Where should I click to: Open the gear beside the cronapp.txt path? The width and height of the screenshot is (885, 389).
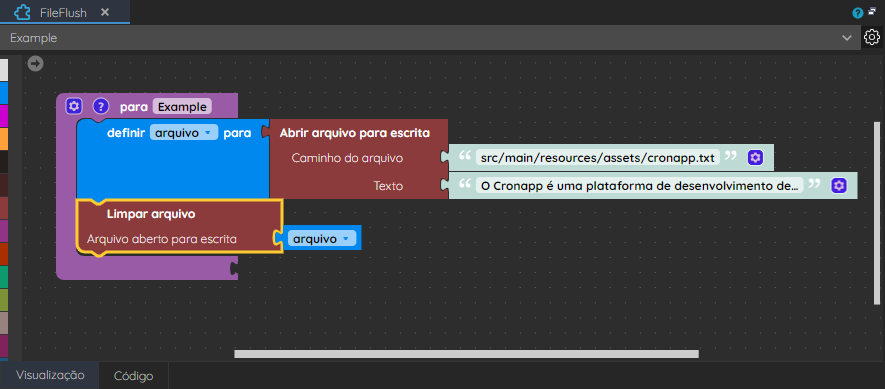[755, 158]
